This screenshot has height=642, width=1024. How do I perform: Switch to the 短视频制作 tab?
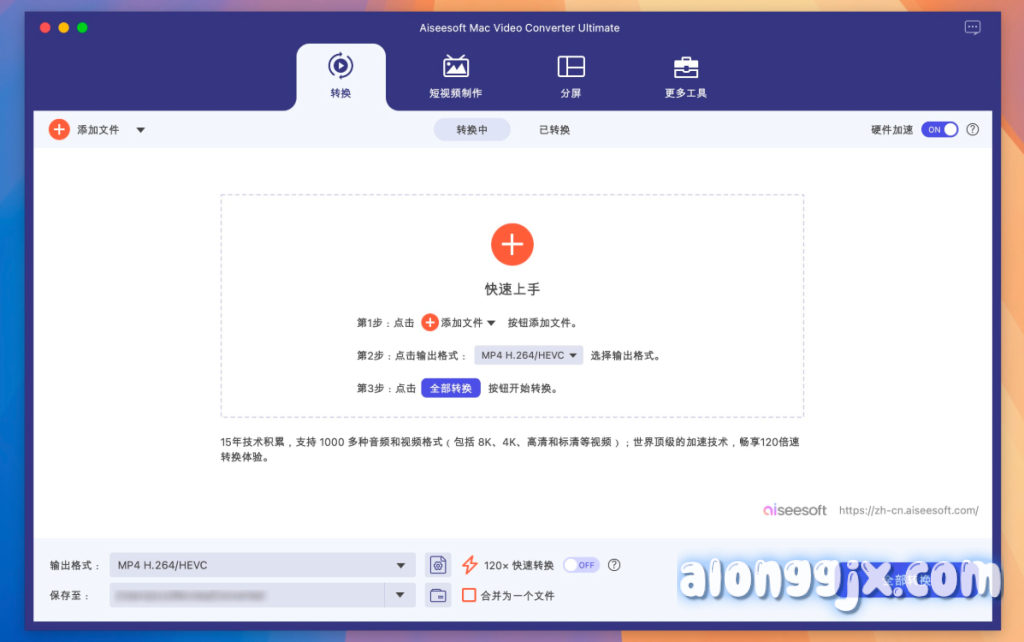(x=455, y=77)
